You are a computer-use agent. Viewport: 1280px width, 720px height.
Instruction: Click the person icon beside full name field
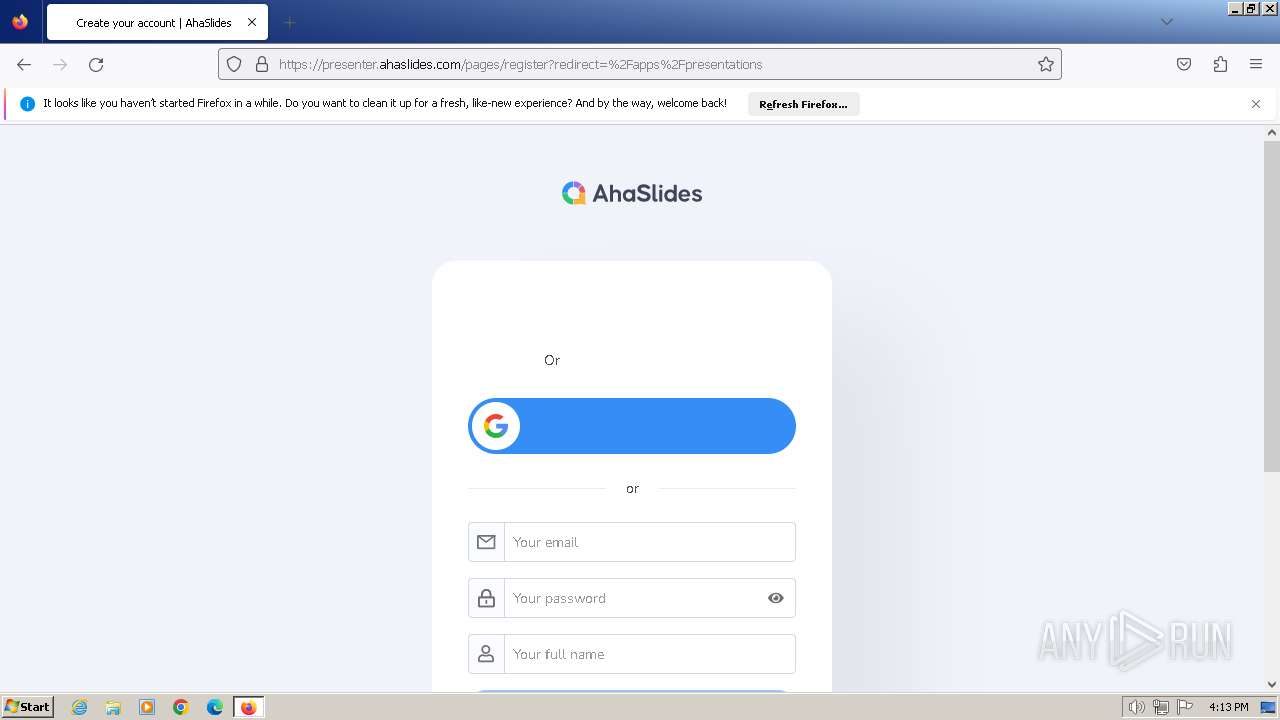pyautogui.click(x=486, y=654)
